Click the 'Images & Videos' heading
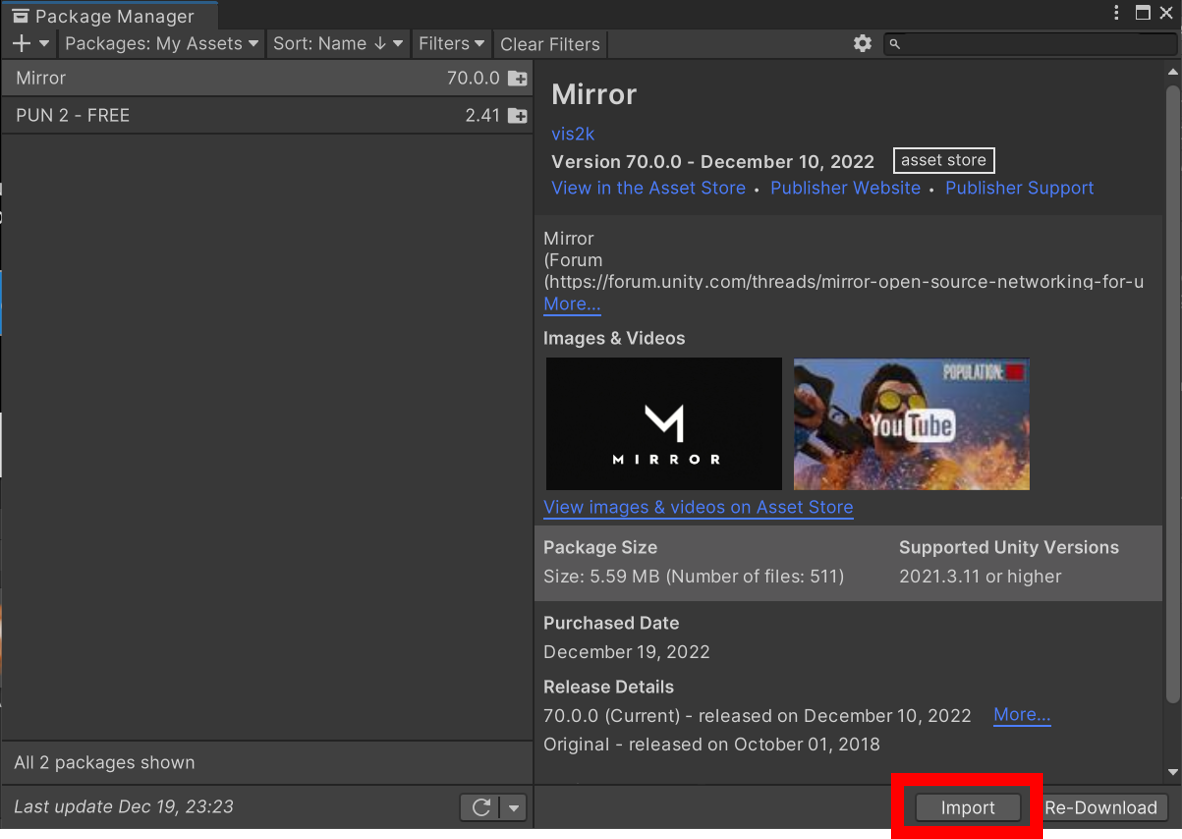Screen dimensions: 1182x839 pyautogui.click(x=614, y=338)
